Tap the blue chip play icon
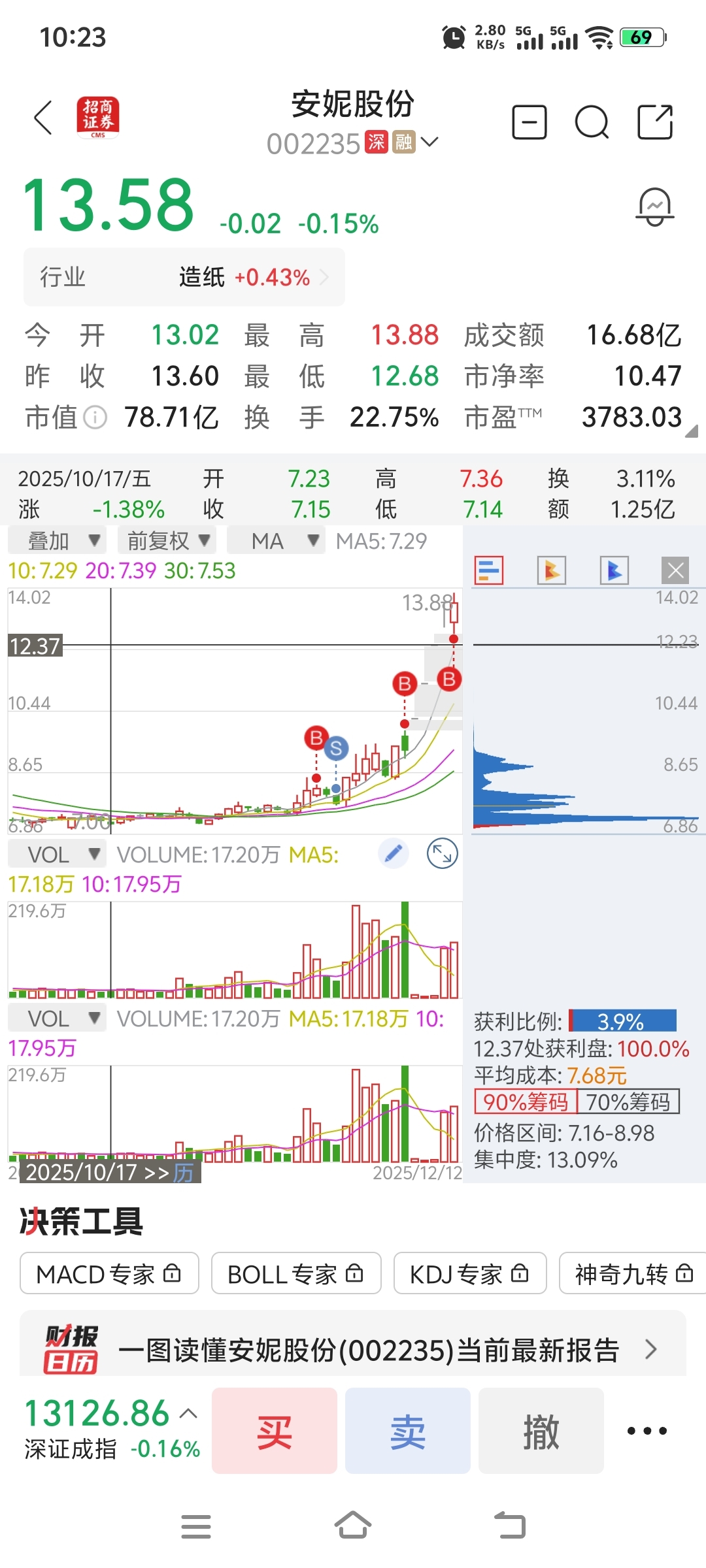The width and height of the screenshot is (706, 1568). pos(614,570)
